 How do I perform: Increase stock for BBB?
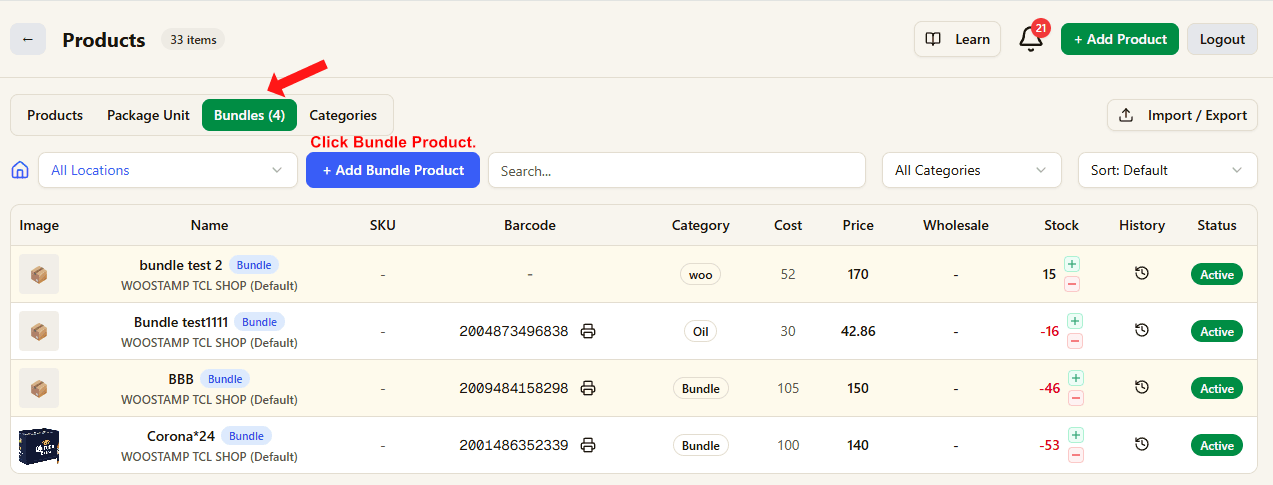click(1076, 378)
